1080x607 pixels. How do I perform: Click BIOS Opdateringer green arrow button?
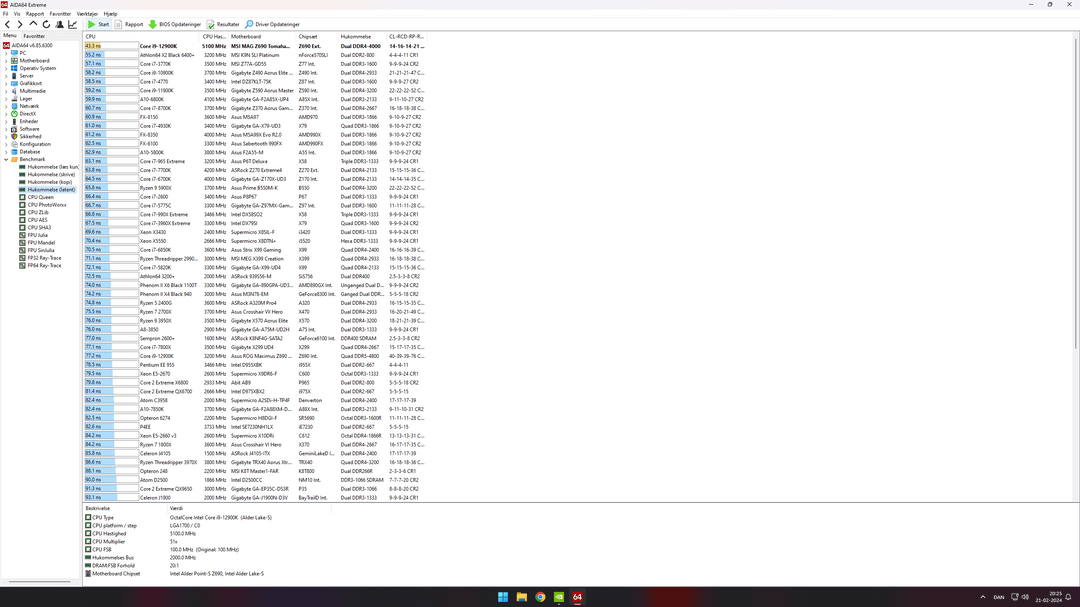point(175,24)
